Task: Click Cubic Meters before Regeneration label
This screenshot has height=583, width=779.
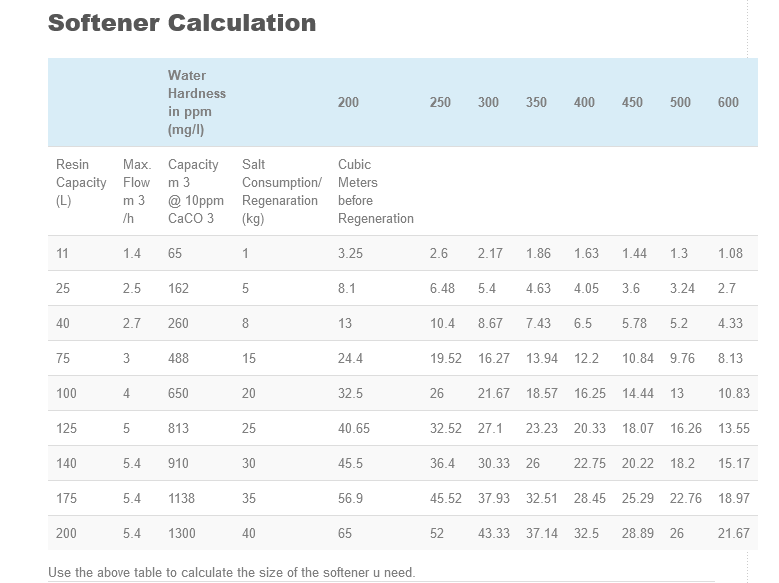Action: (375, 191)
